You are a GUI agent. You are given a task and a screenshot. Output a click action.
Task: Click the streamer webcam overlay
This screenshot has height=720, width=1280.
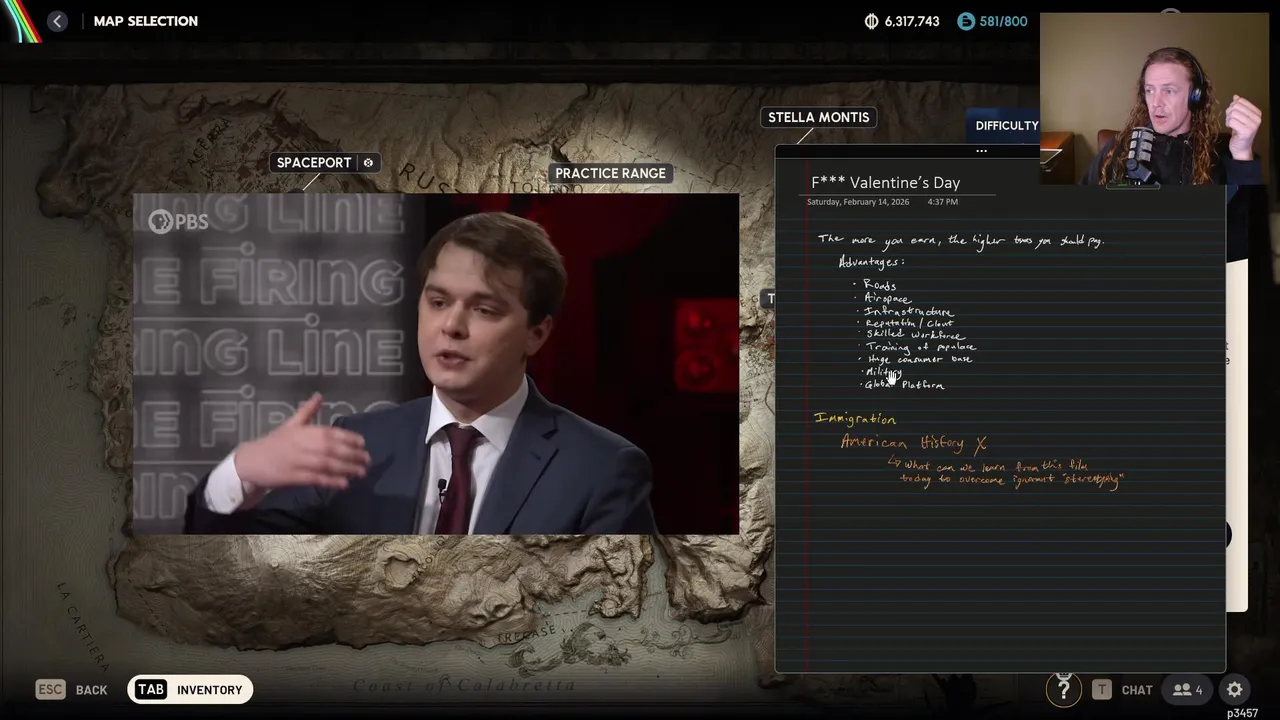[1154, 100]
